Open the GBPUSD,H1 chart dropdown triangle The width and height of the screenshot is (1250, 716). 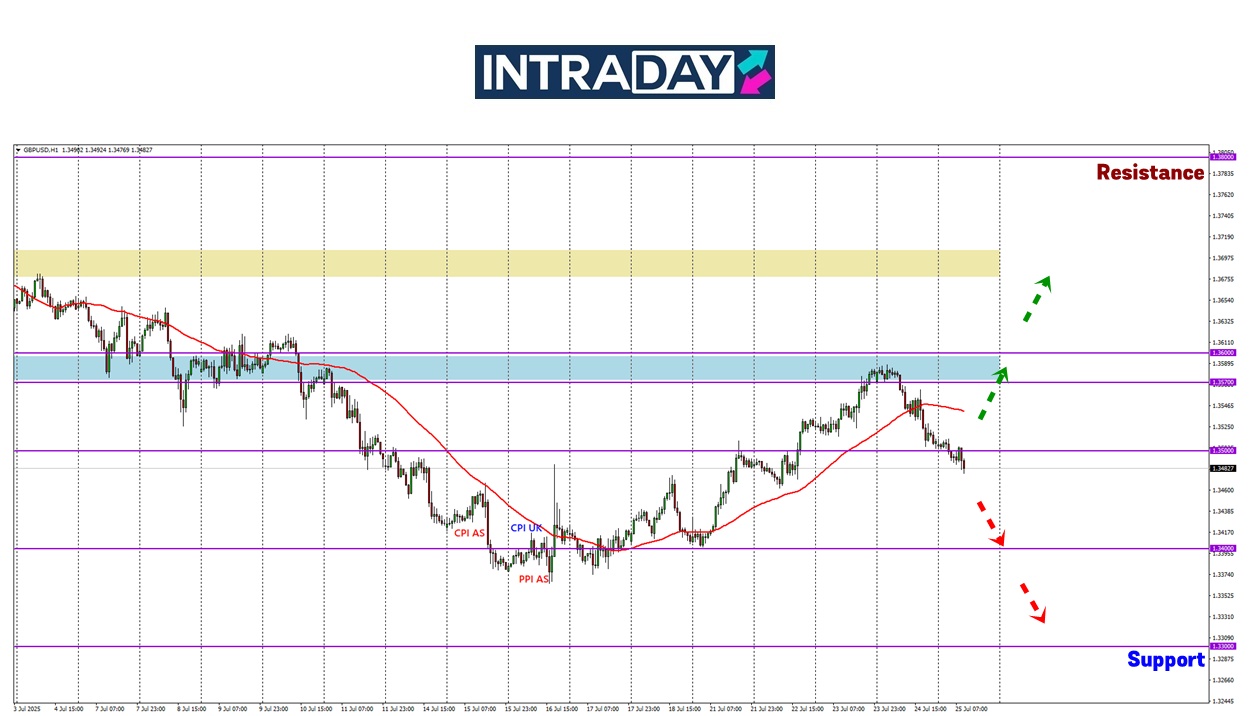point(17,150)
